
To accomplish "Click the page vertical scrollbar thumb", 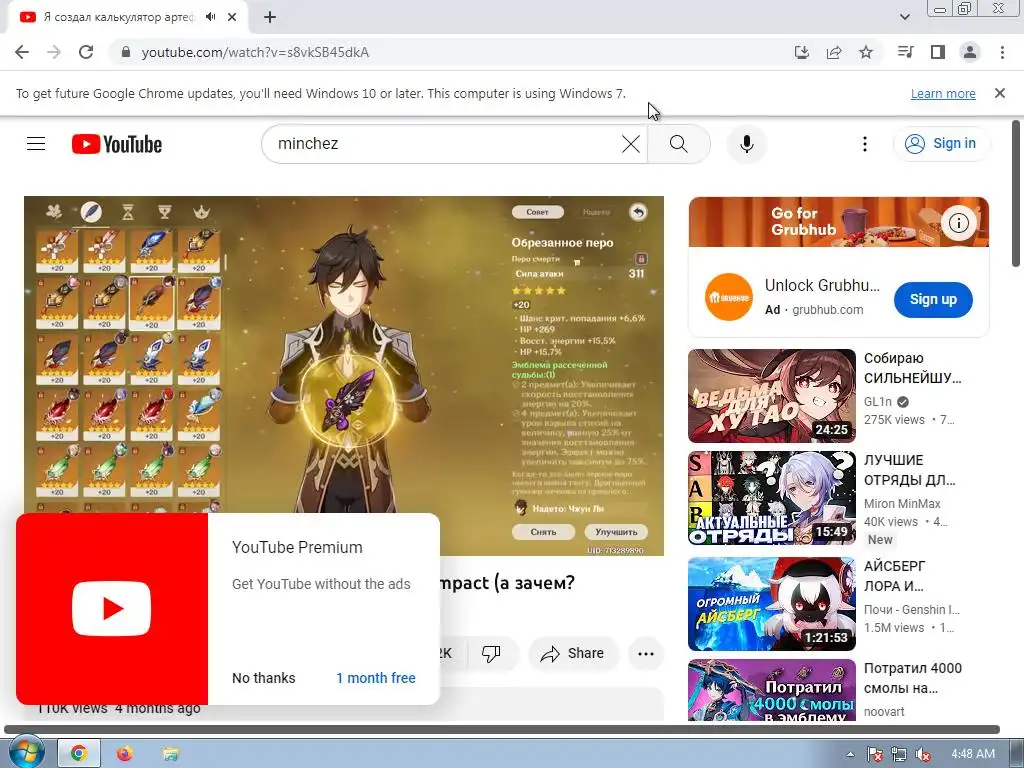I will tap(1016, 193).
